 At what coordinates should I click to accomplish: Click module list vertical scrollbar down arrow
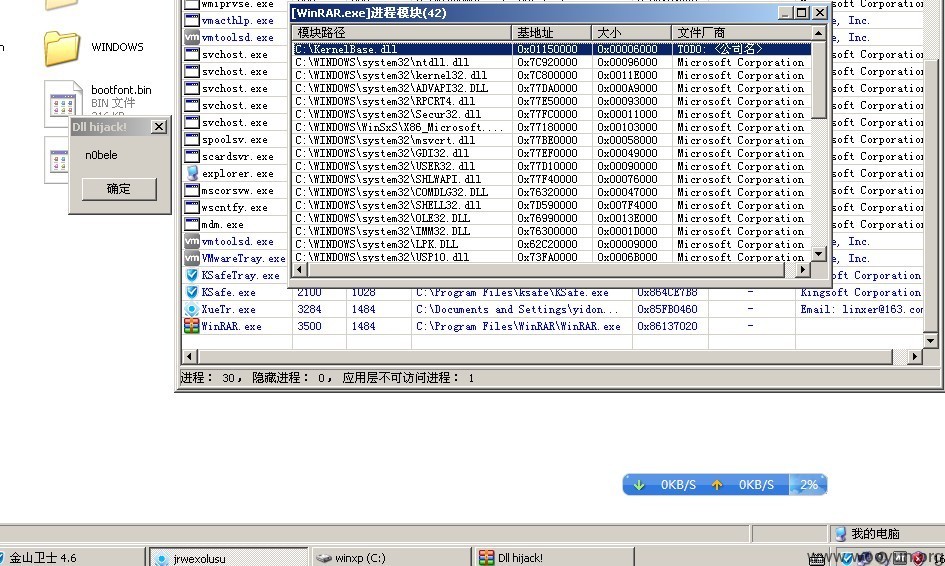[818, 254]
